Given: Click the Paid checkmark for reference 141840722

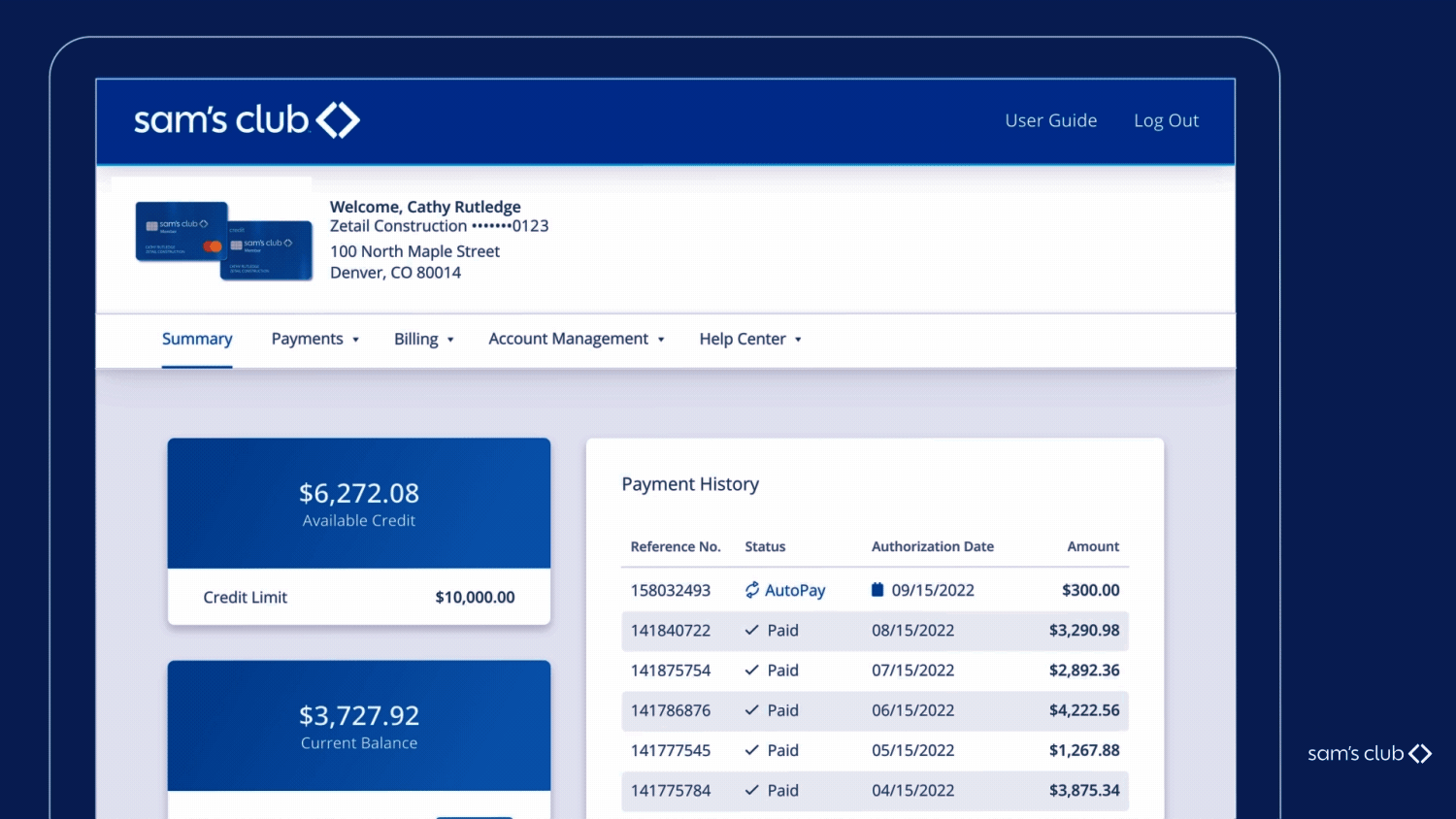Looking at the screenshot, I should (x=751, y=630).
